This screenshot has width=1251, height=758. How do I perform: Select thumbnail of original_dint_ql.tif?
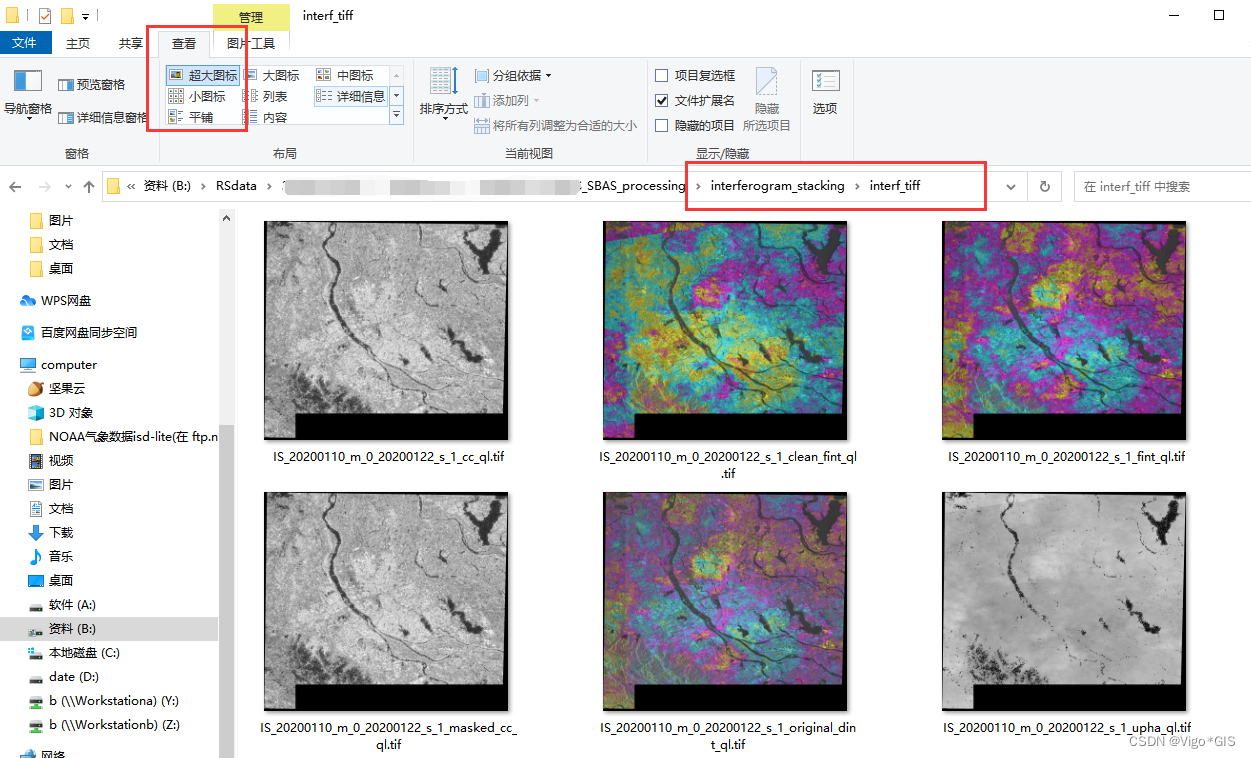click(x=725, y=601)
